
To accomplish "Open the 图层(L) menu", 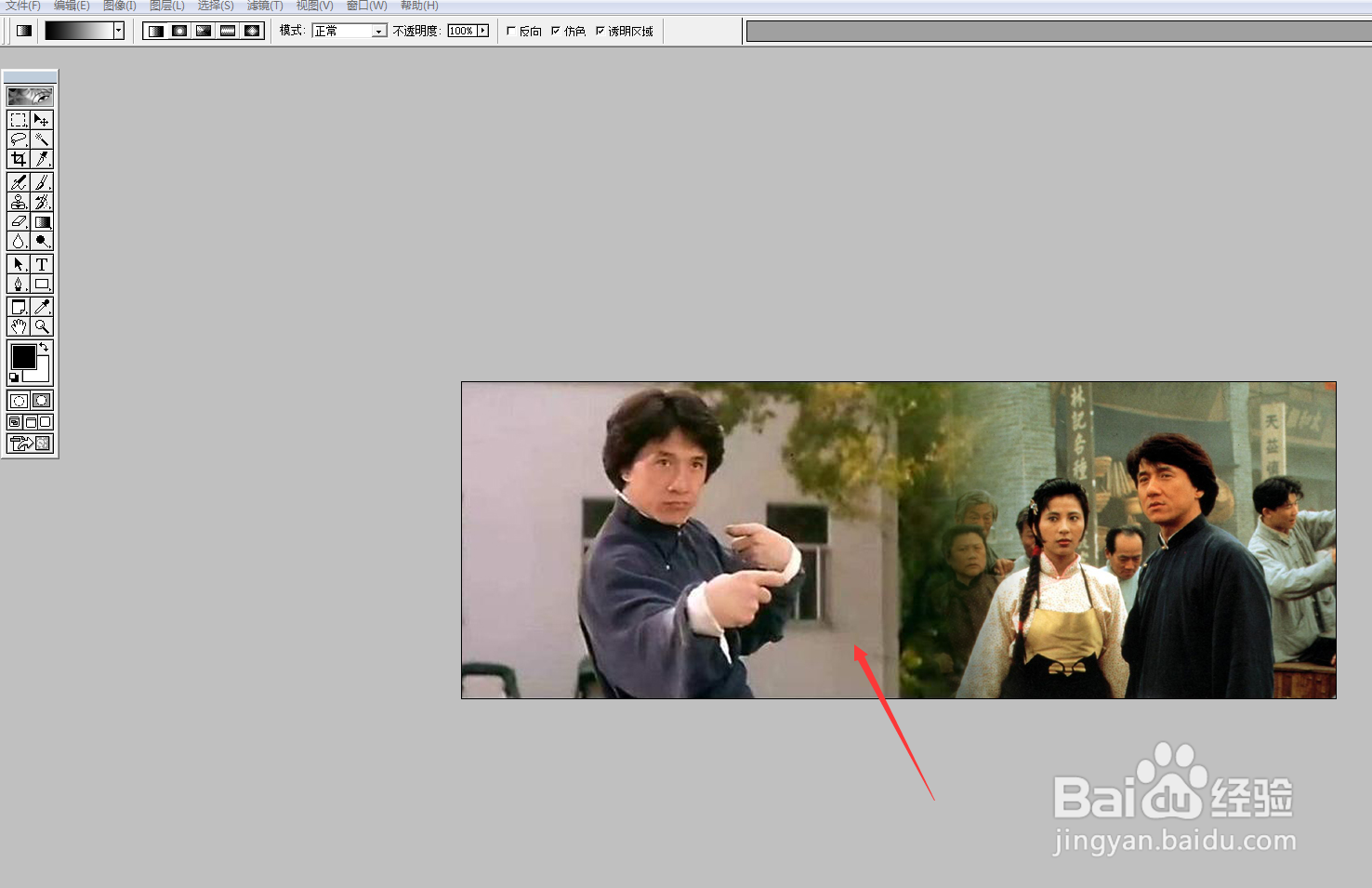I will pyautogui.click(x=167, y=6).
